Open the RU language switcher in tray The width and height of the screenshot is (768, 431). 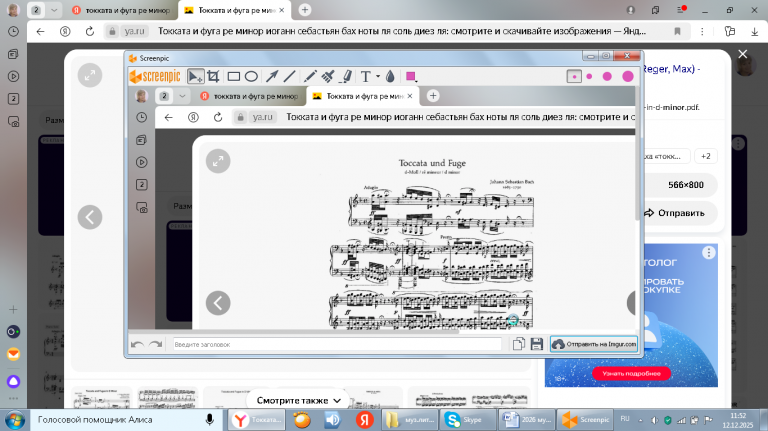pyautogui.click(x=625, y=419)
